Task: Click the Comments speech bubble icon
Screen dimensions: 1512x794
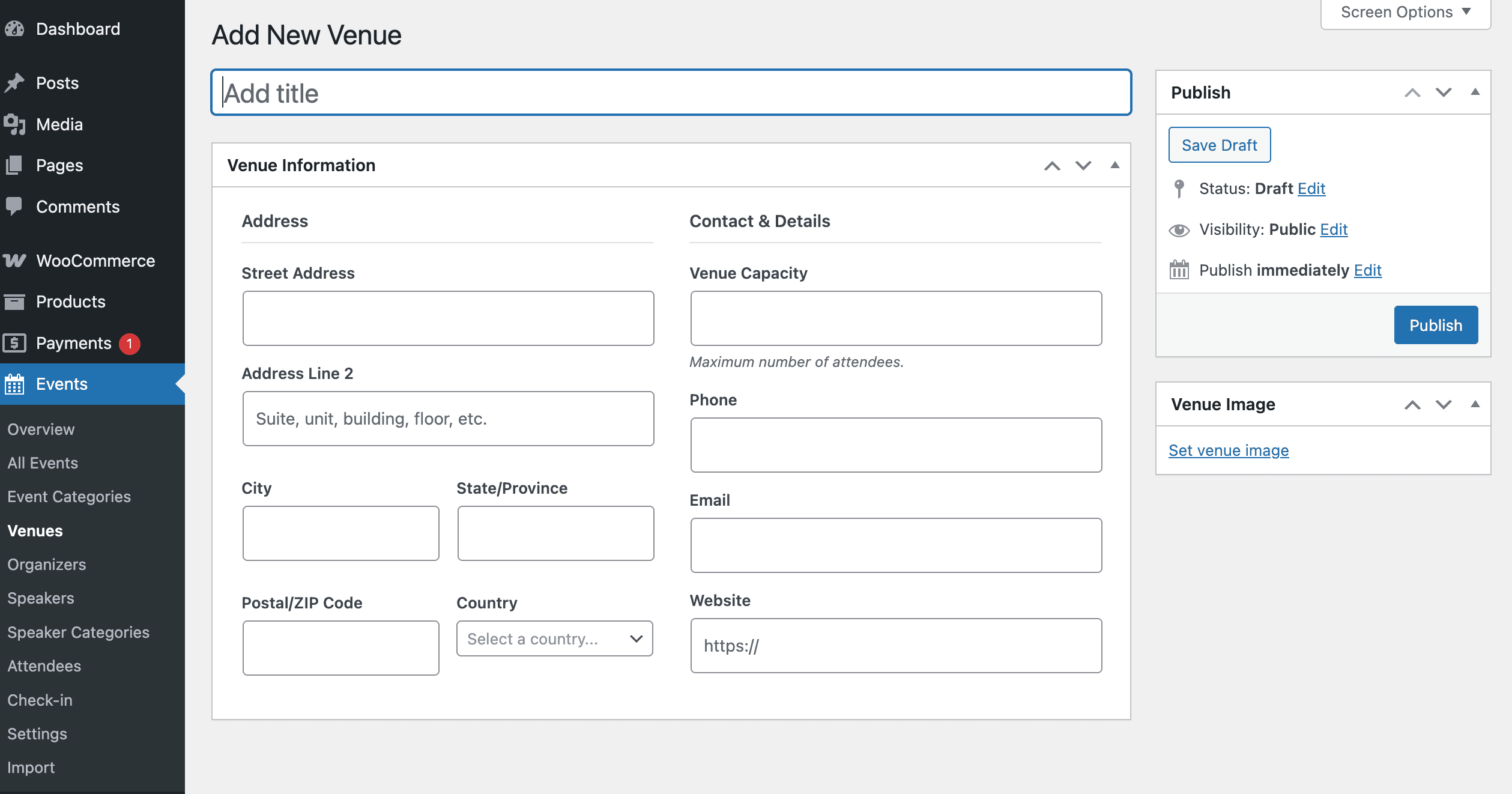Action: click(14, 207)
